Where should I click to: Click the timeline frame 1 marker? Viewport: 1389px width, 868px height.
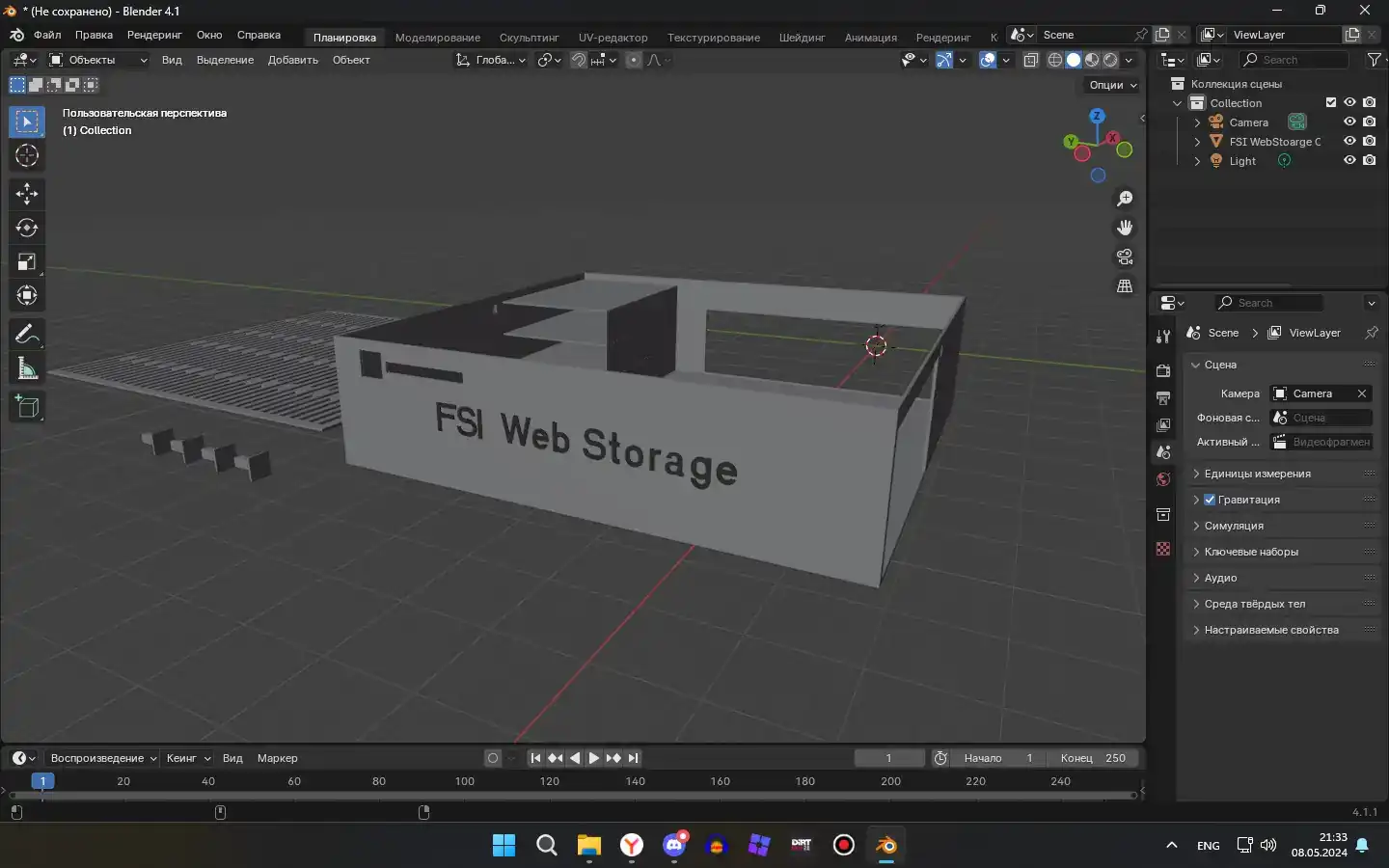[42, 781]
